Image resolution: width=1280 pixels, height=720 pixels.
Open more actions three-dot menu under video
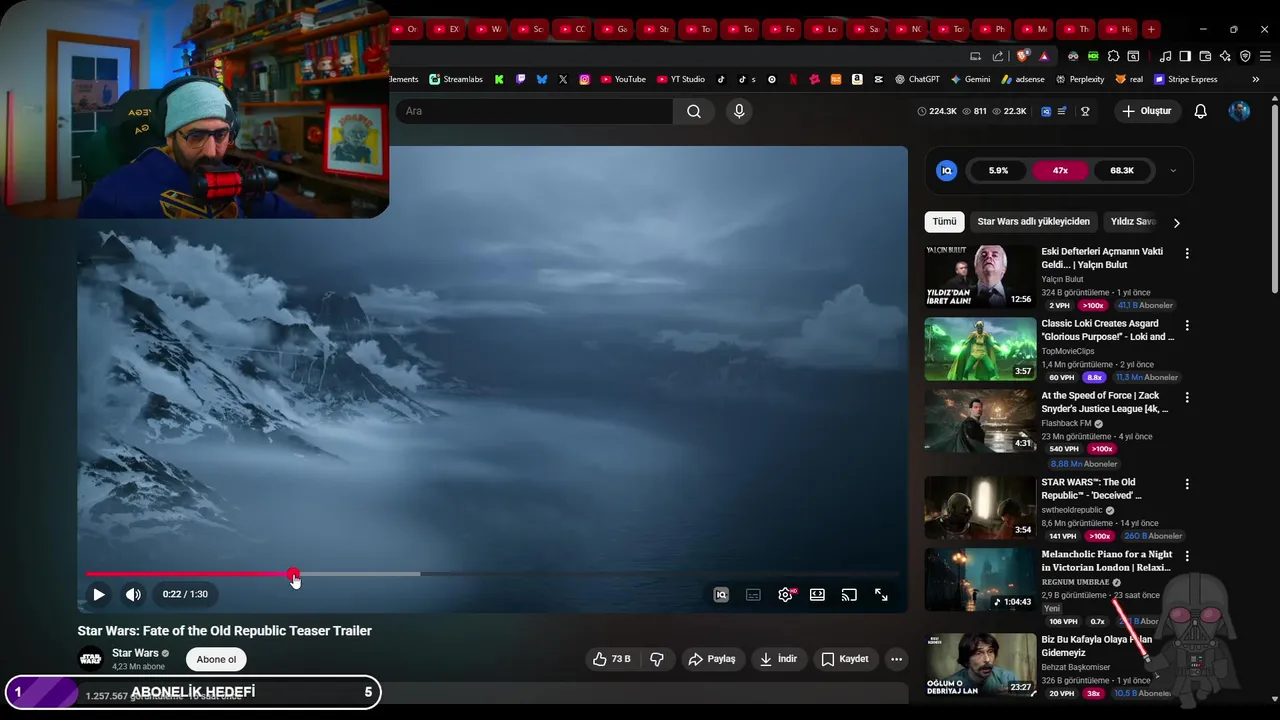click(896, 659)
